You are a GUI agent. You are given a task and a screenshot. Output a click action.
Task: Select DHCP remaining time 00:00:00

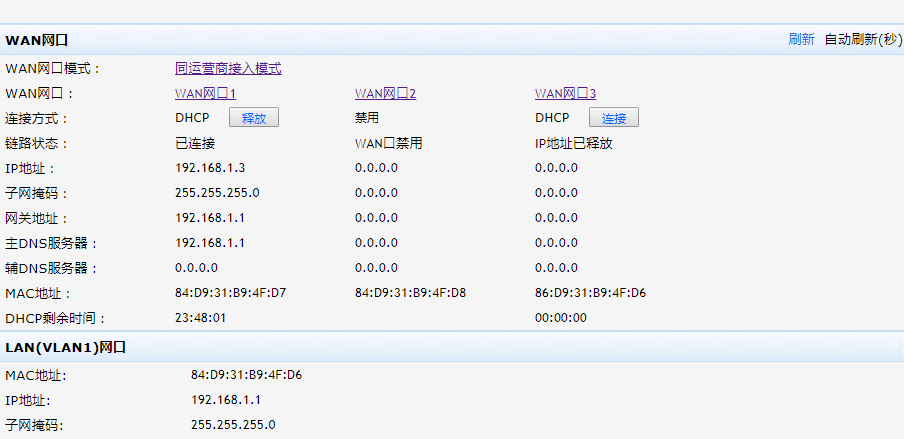tap(560, 318)
